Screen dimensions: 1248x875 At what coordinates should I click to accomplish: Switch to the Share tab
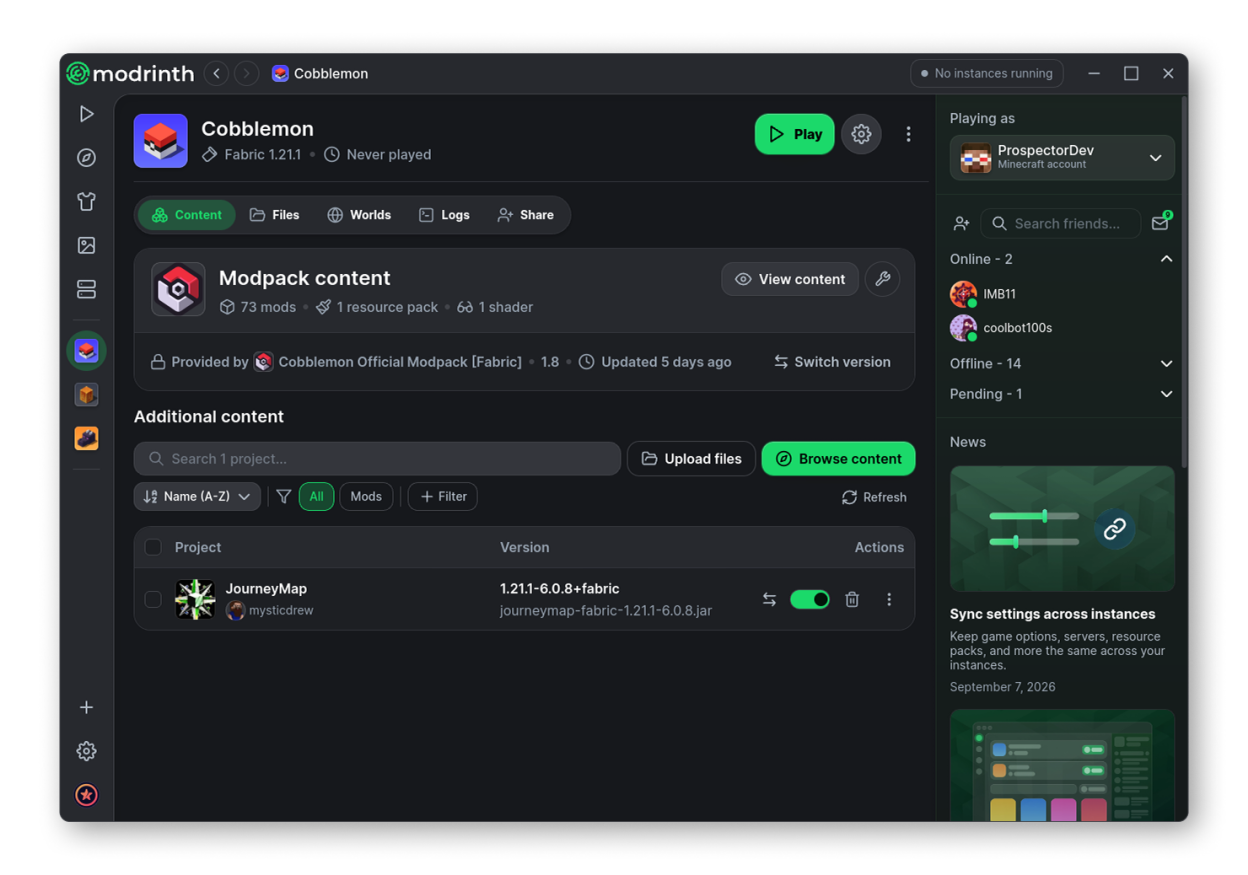525,215
